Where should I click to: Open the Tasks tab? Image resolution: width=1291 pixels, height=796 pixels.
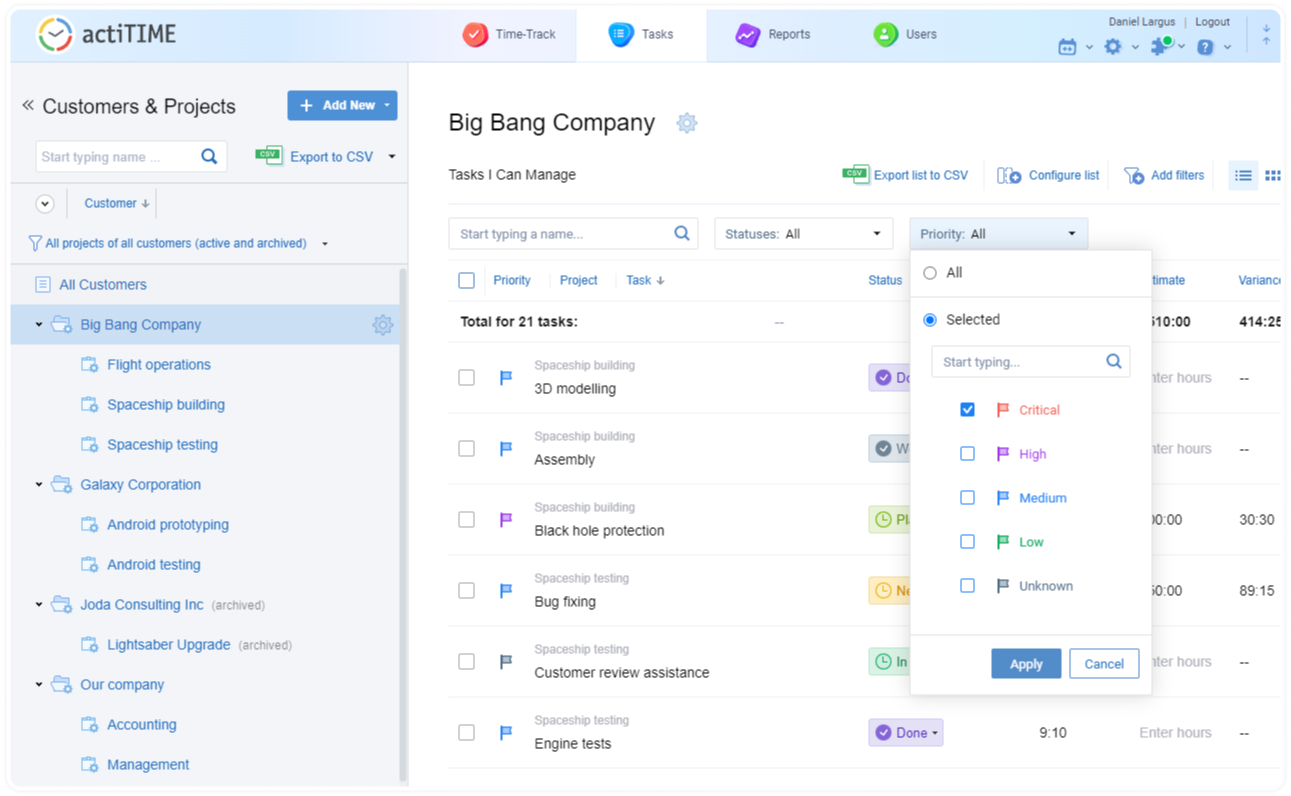point(642,34)
